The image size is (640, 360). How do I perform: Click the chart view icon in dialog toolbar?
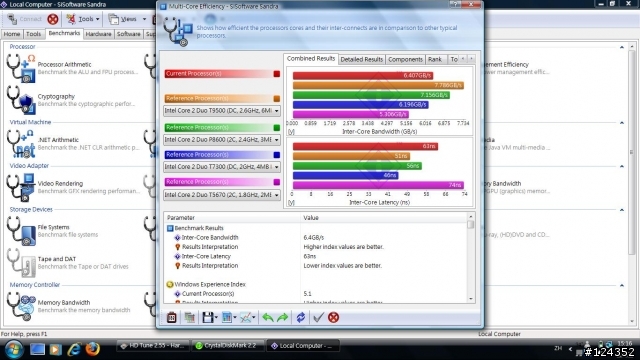pyautogui.click(x=227, y=318)
